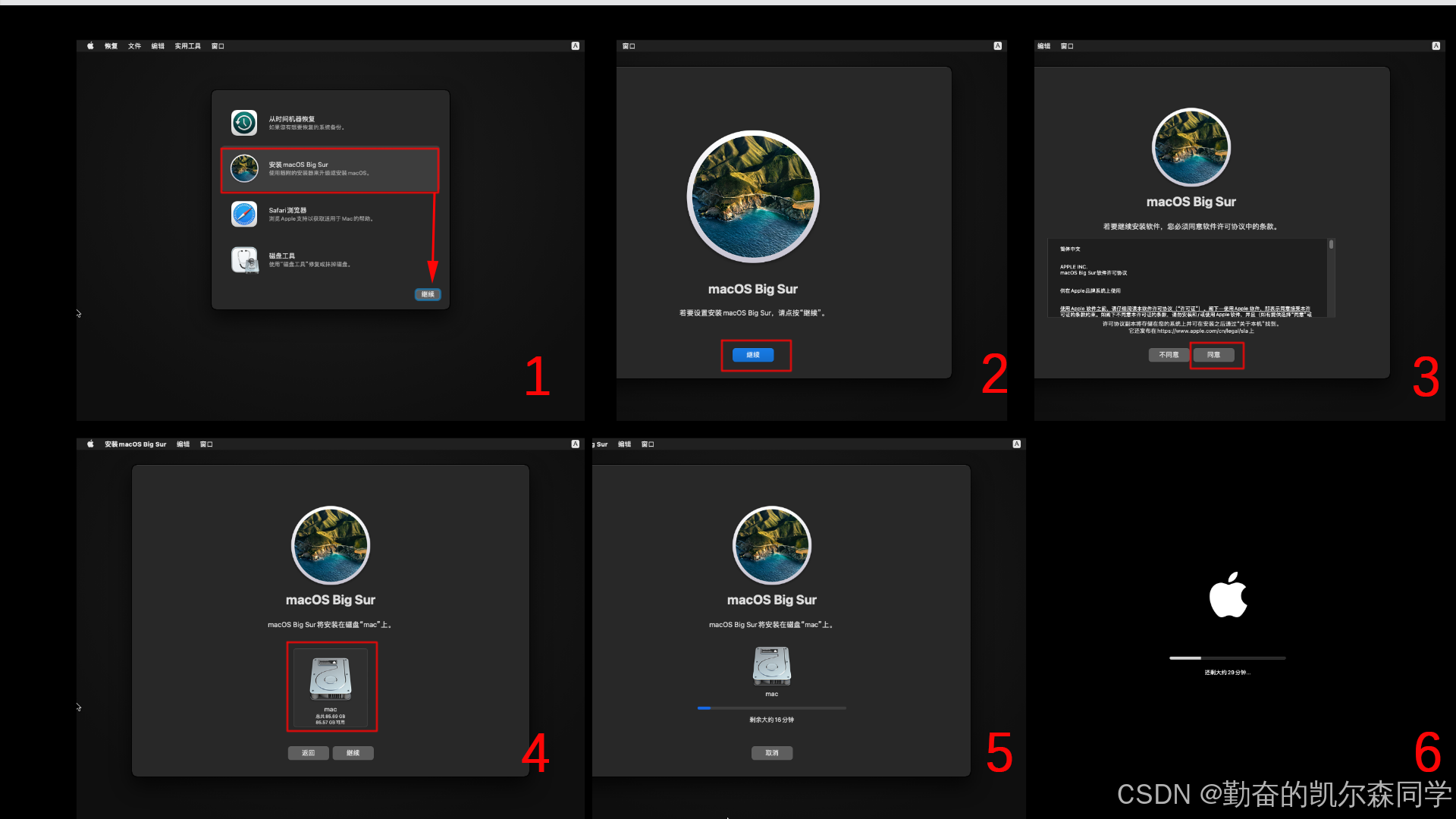1456x819 pixels.
Task: Open the 实用工具 menu
Action: point(187,46)
